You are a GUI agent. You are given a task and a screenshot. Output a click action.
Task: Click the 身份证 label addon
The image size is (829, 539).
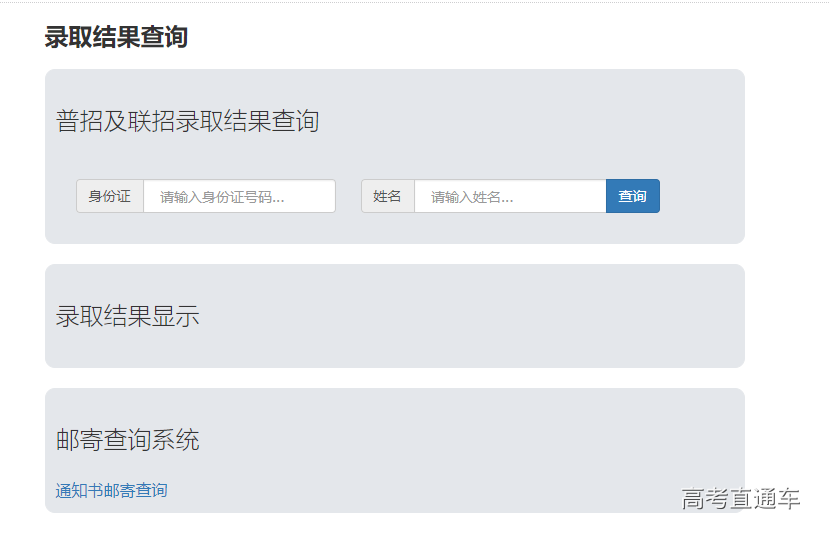coord(110,196)
